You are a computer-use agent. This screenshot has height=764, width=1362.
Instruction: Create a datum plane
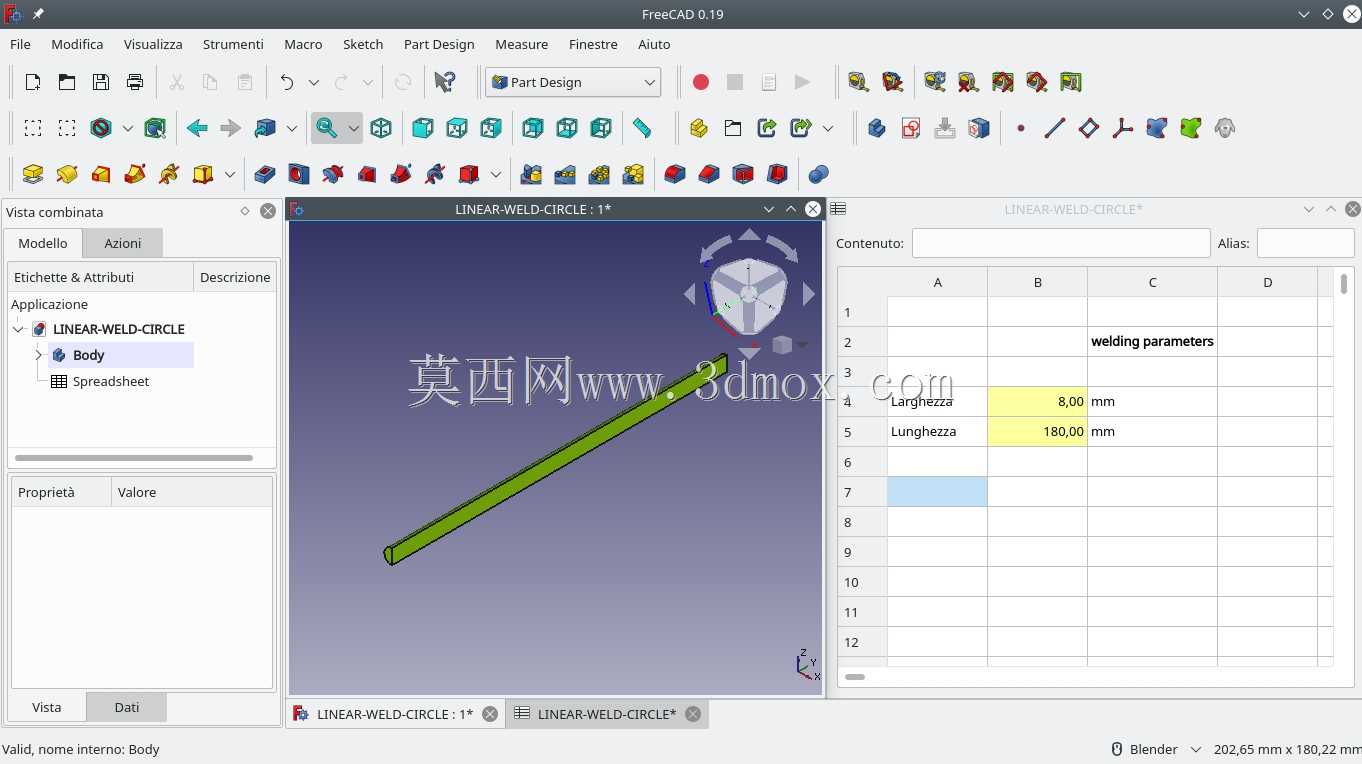(1089, 128)
